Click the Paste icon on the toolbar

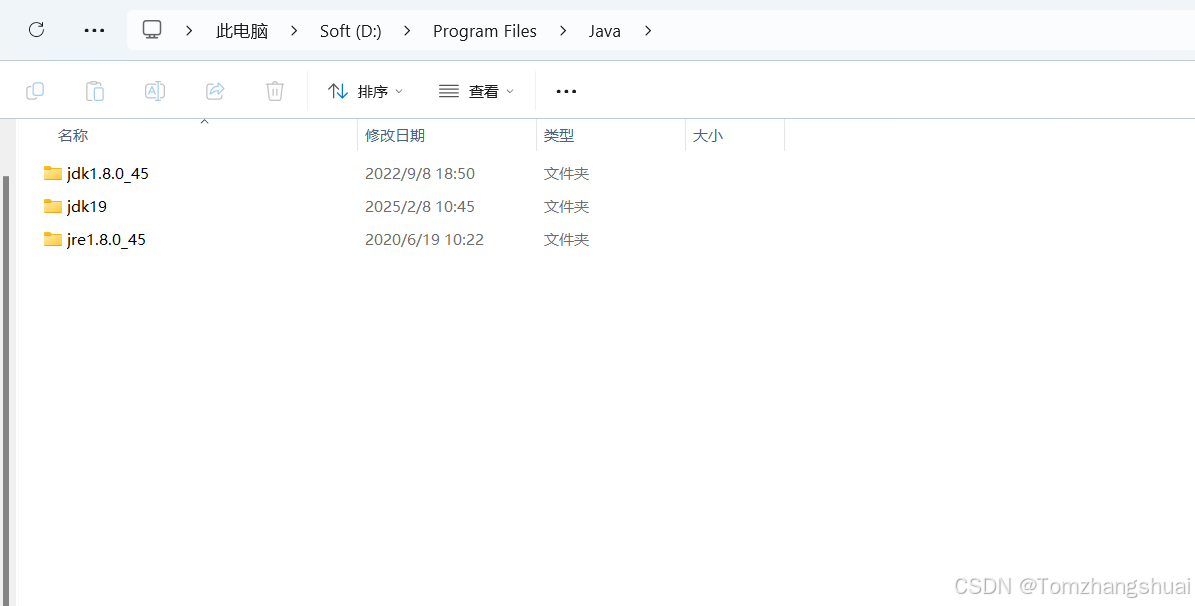pyautogui.click(x=95, y=90)
